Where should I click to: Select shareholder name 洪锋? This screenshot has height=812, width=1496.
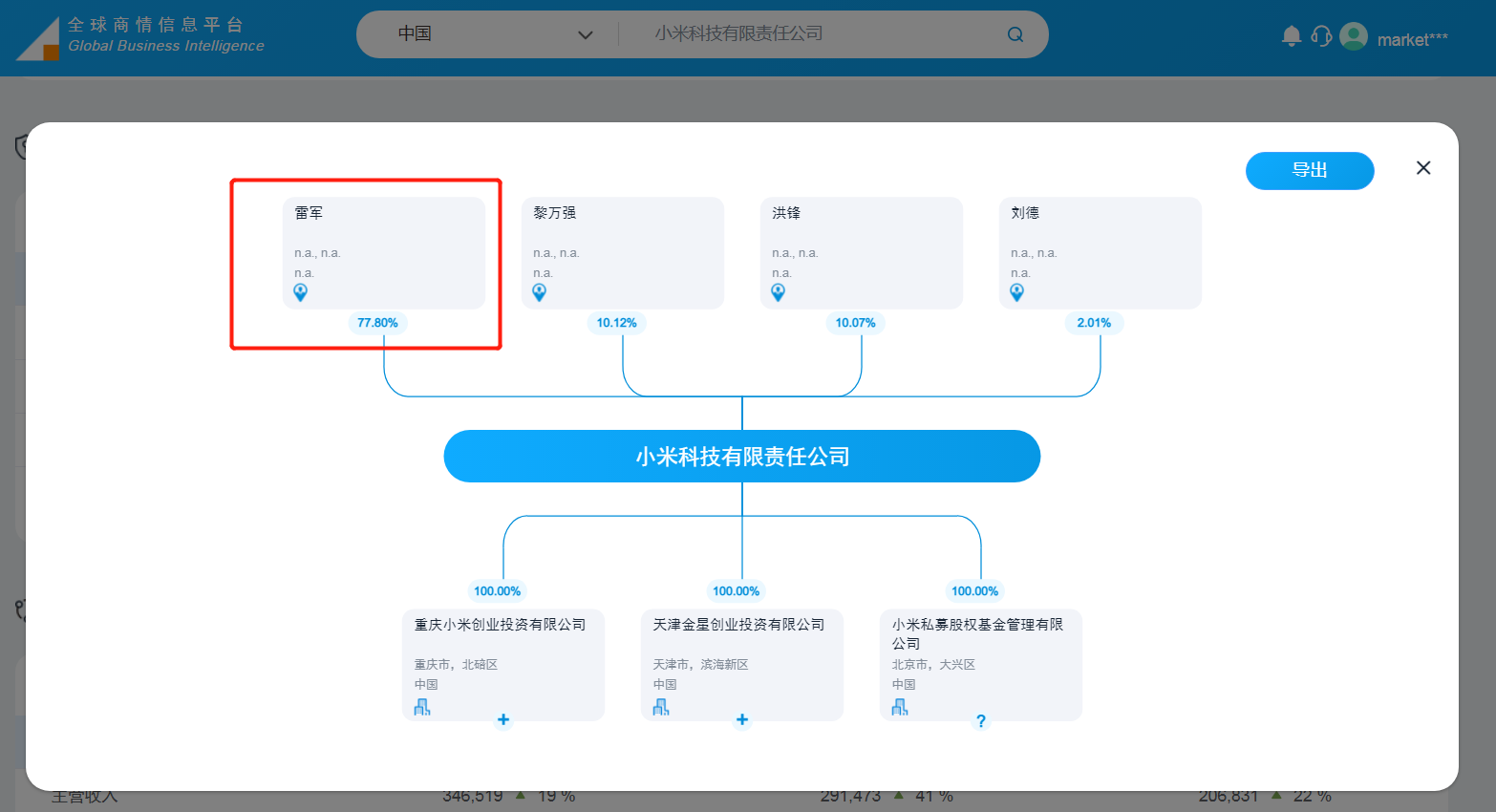click(786, 213)
